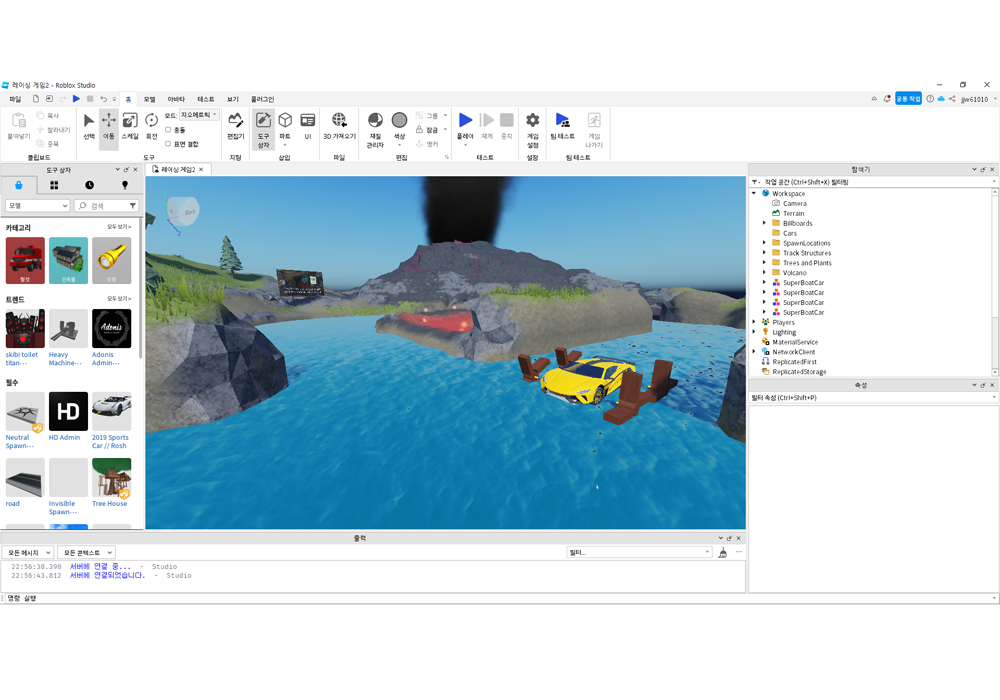
Task: Switch to the 모델 ribbon tab
Action: tap(149, 99)
